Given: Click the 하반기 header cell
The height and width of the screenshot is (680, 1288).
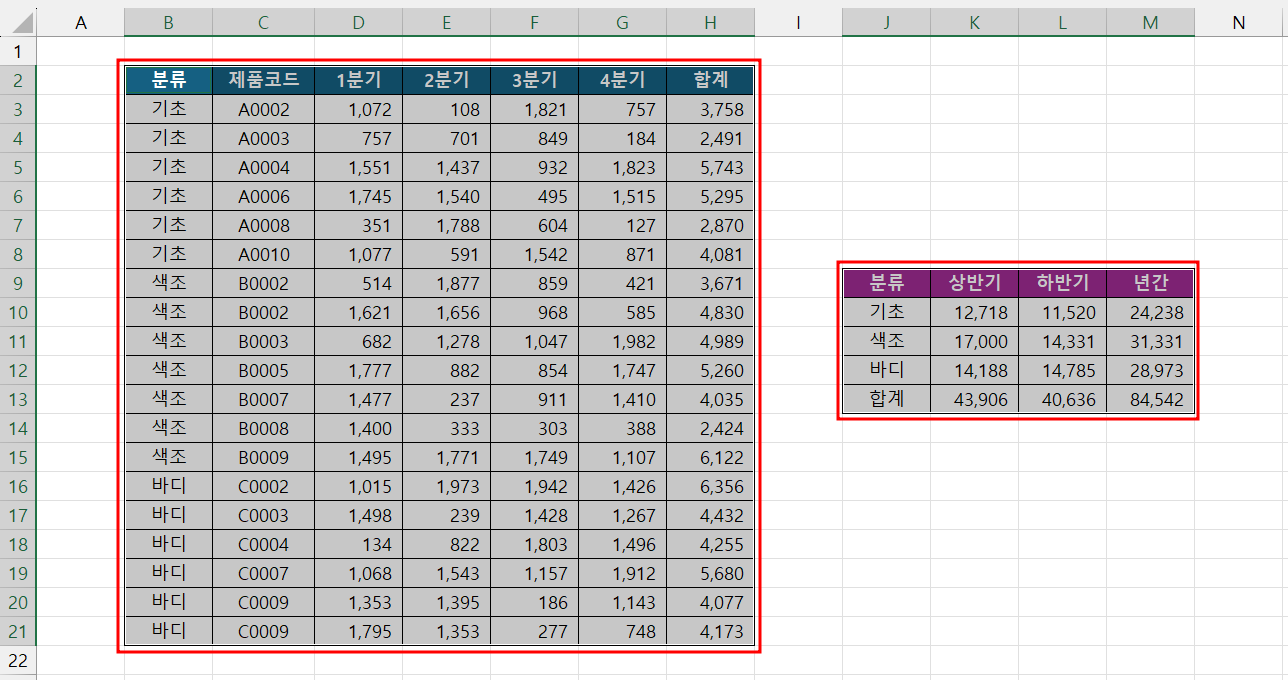Looking at the screenshot, I should [x=1062, y=284].
